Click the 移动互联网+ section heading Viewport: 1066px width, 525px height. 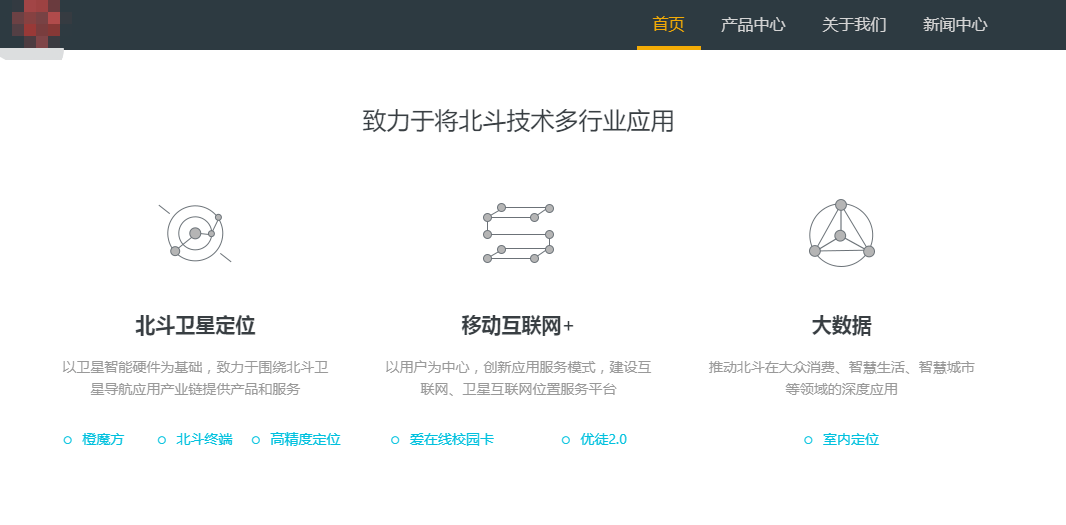pyautogui.click(x=518, y=326)
